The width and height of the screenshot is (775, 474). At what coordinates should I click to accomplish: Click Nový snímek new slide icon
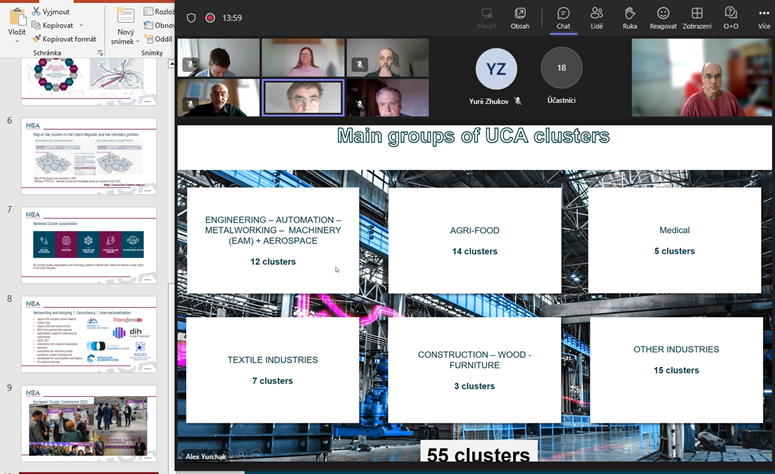pos(126,15)
